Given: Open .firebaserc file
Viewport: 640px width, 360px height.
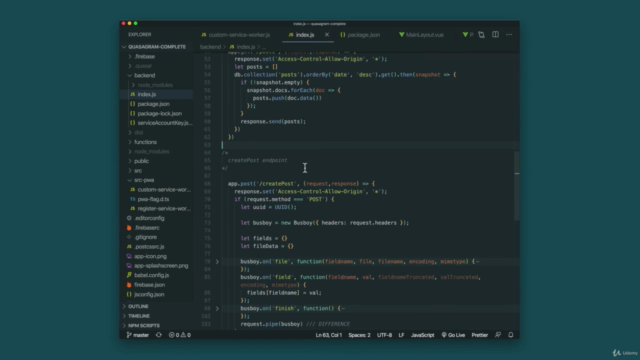Looking at the screenshot, I should point(147,228).
